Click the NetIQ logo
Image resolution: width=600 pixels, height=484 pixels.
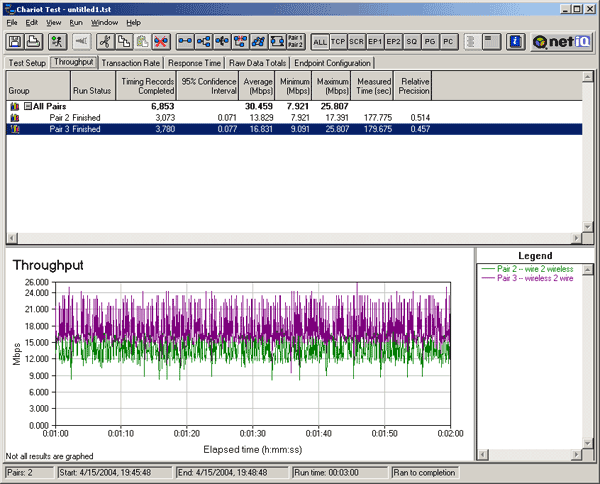(563, 42)
